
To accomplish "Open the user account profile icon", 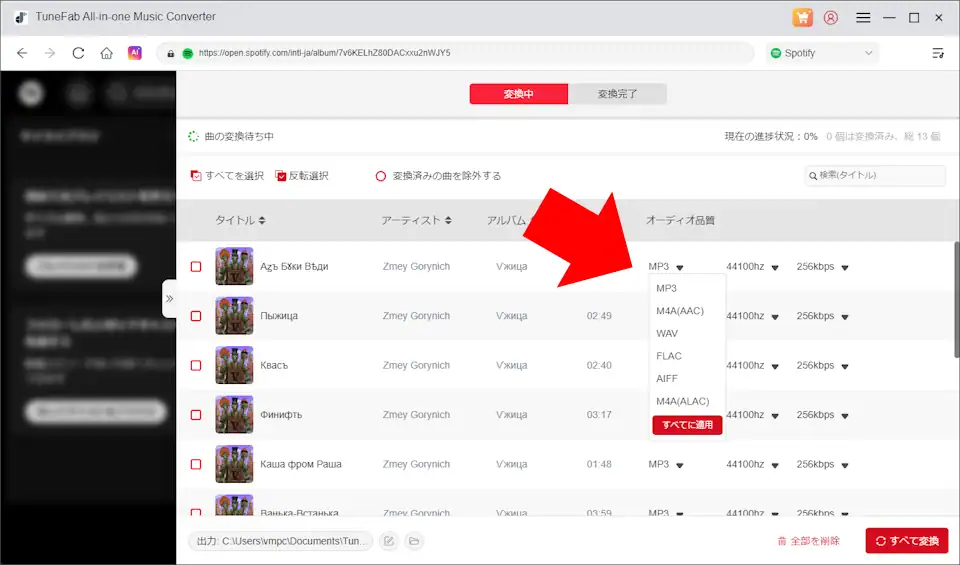I will tap(831, 17).
